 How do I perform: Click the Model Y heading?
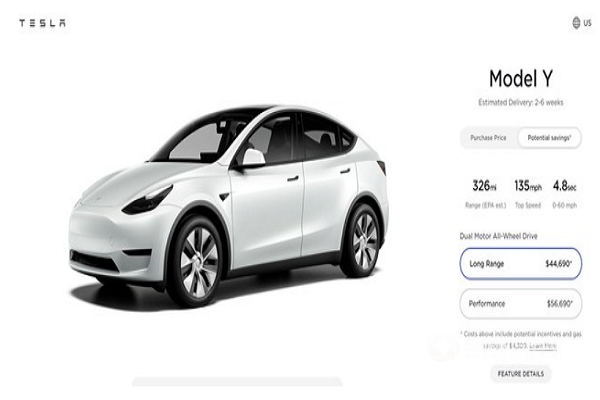521,79
